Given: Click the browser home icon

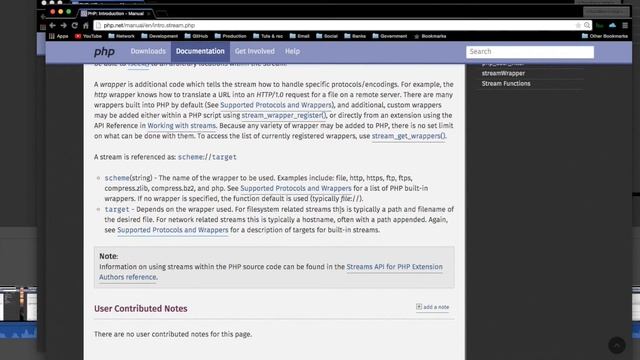Looking at the screenshot, I should 86,25.
